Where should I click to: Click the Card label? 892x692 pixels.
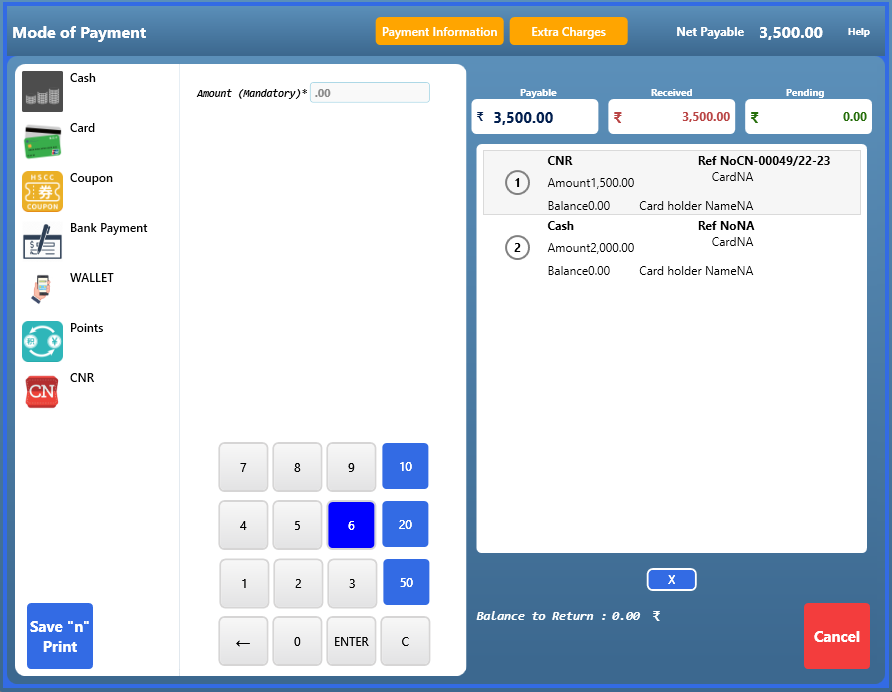[x=82, y=128]
